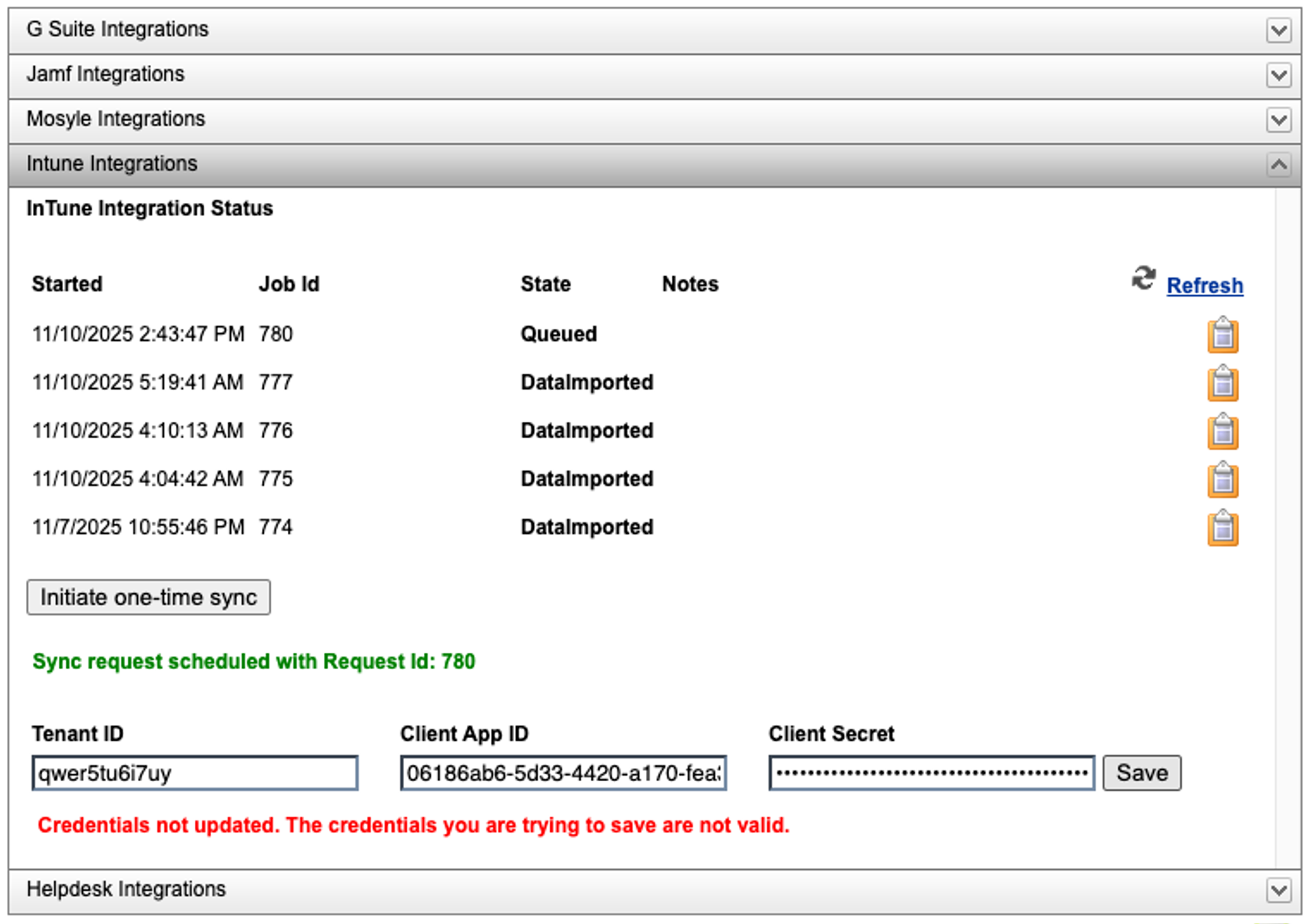1311x924 pixels.
Task: Click the Client Secret label
Action: click(x=831, y=734)
